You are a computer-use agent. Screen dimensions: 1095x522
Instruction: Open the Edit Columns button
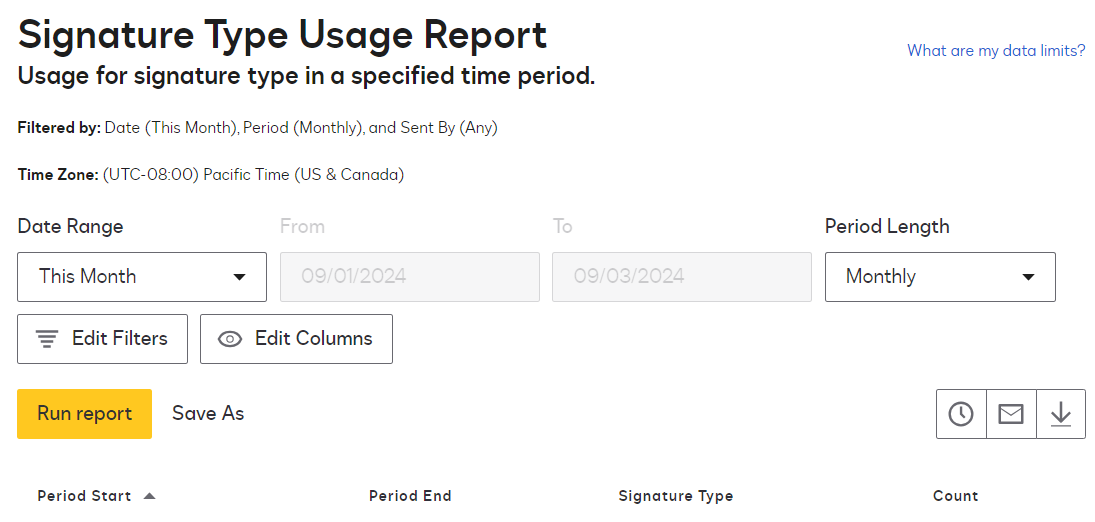click(296, 339)
